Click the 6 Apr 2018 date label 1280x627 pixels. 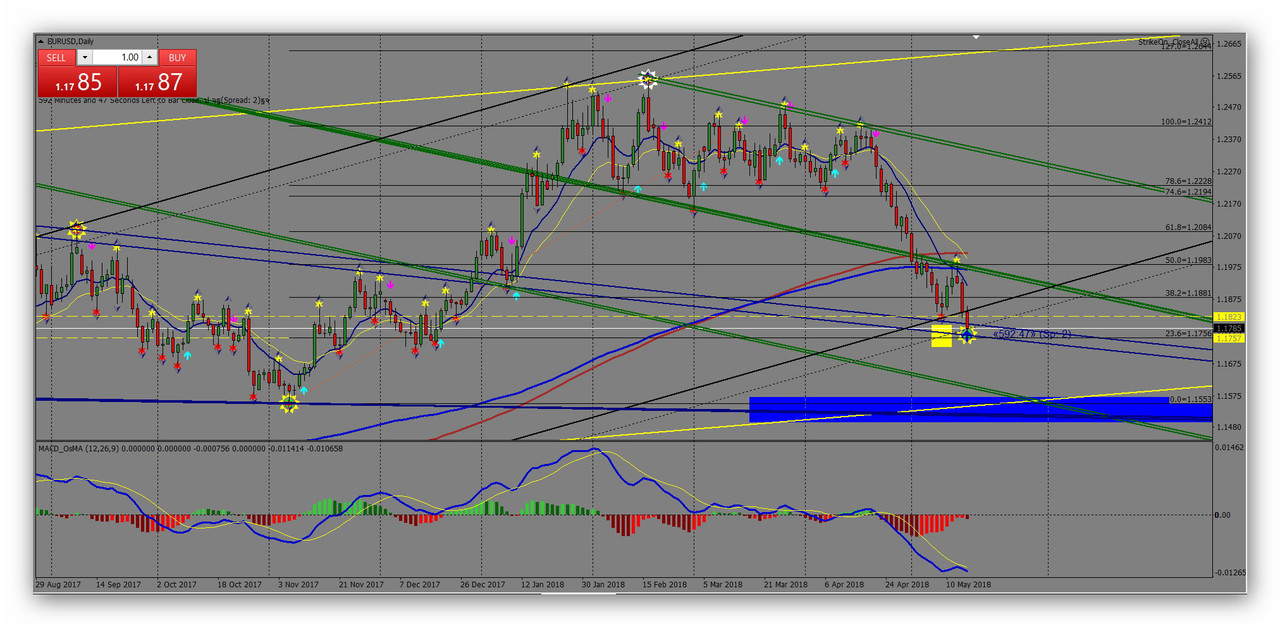[844, 584]
